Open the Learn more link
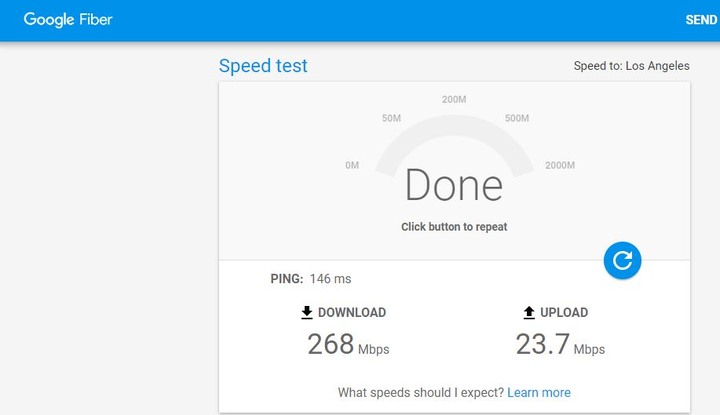Image resolution: width=720 pixels, height=415 pixels. [539, 393]
